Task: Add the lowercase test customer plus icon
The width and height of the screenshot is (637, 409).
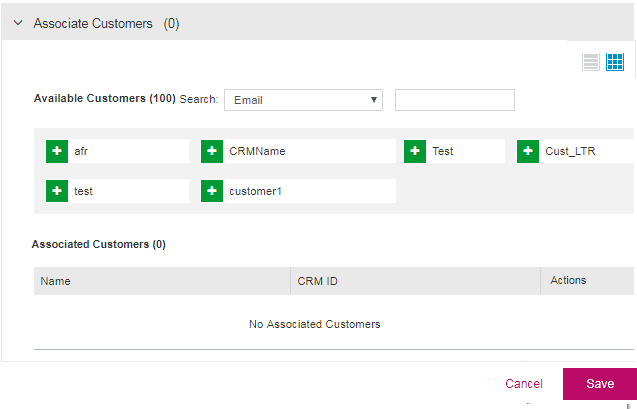Action: coord(57,191)
